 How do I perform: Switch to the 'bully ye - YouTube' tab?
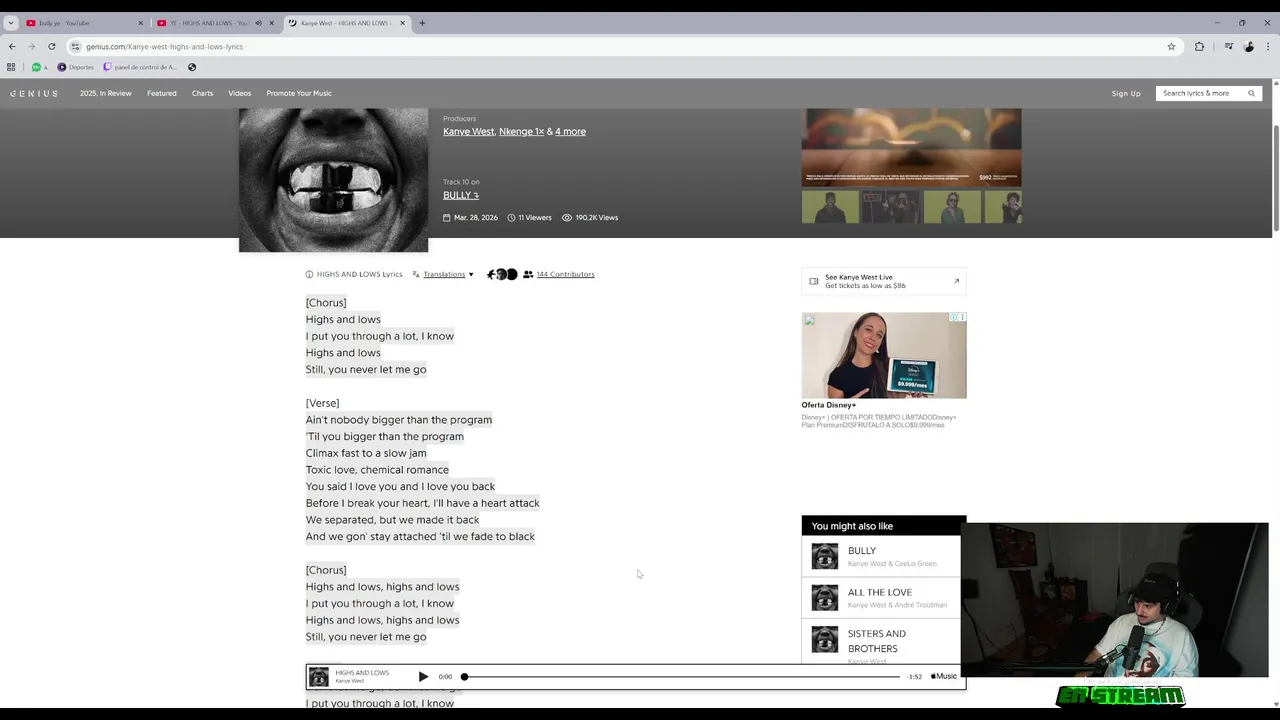[85, 23]
